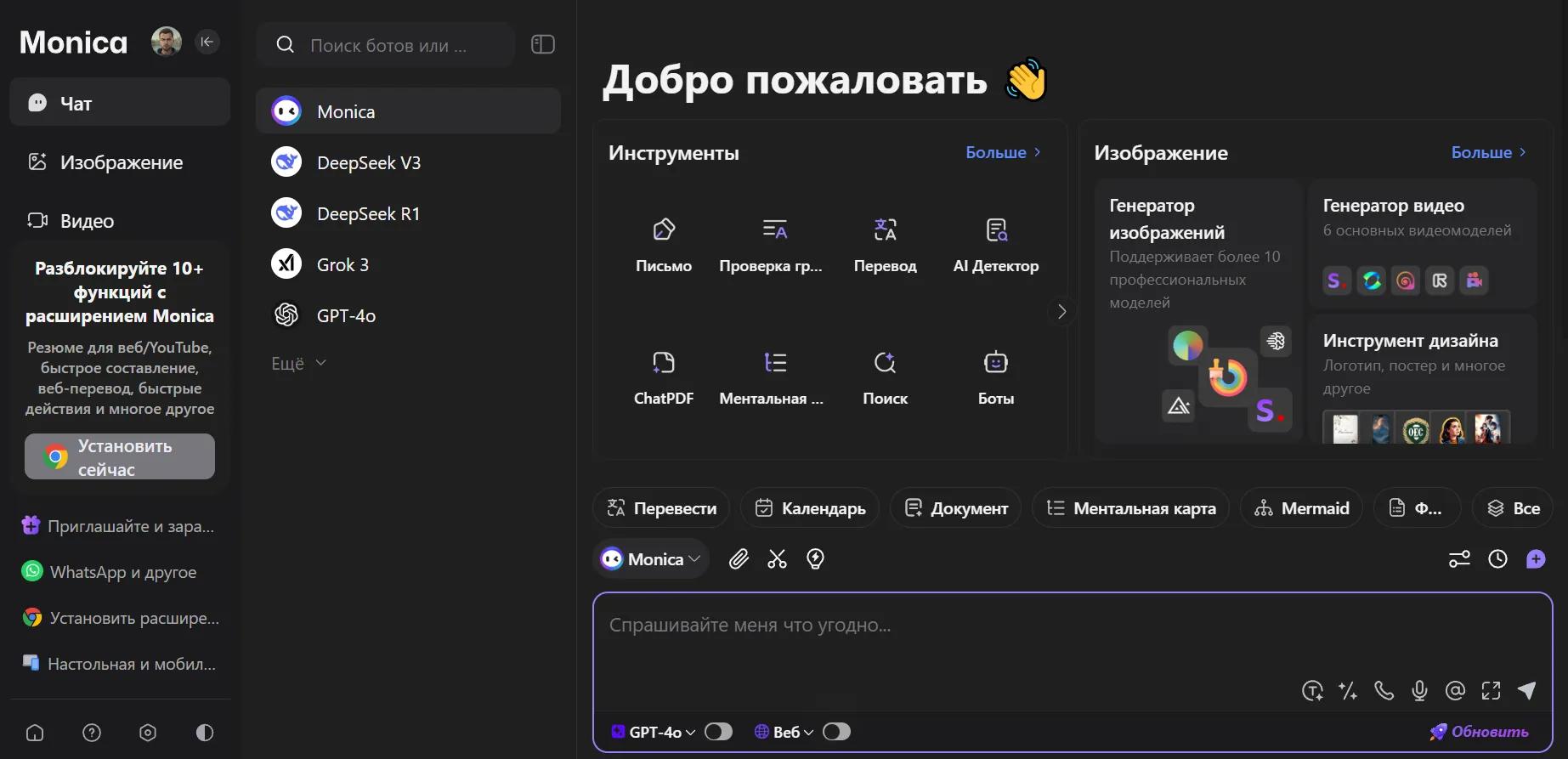Open the Перевод tool
The image size is (1568, 759).
tap(885, 246)
